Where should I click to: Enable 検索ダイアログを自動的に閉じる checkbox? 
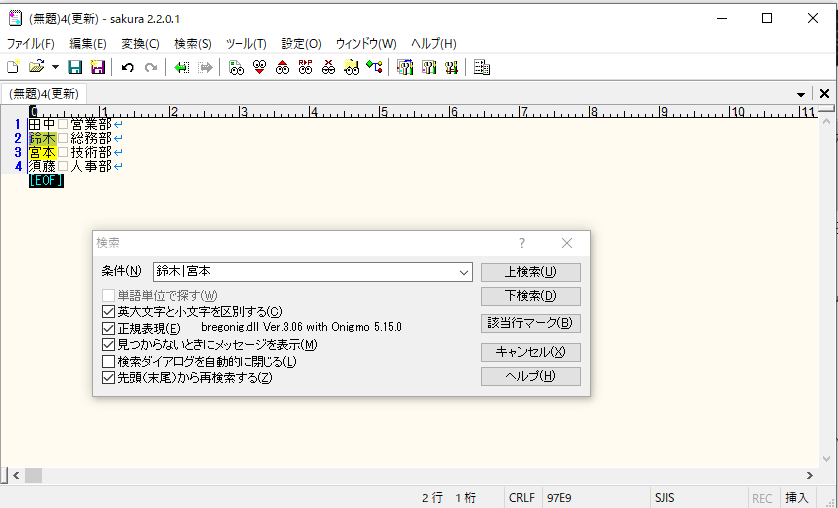109,361
